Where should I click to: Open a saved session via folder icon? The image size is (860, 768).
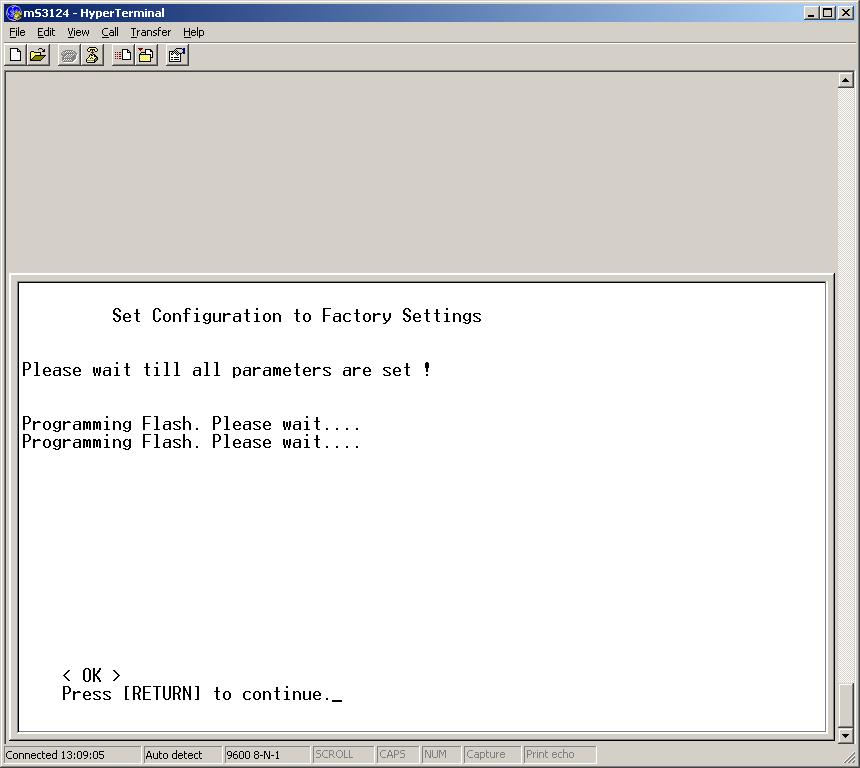point(38,56)
